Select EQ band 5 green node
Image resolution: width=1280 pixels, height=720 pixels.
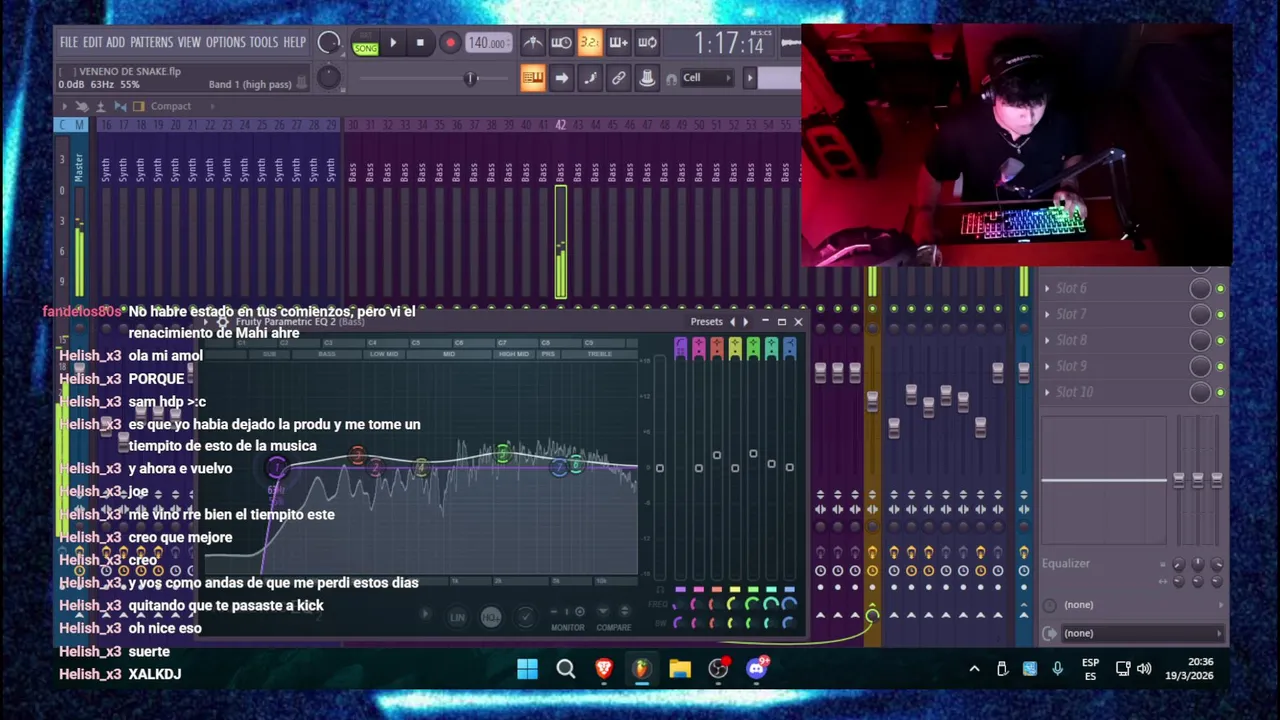pos(503,455)
